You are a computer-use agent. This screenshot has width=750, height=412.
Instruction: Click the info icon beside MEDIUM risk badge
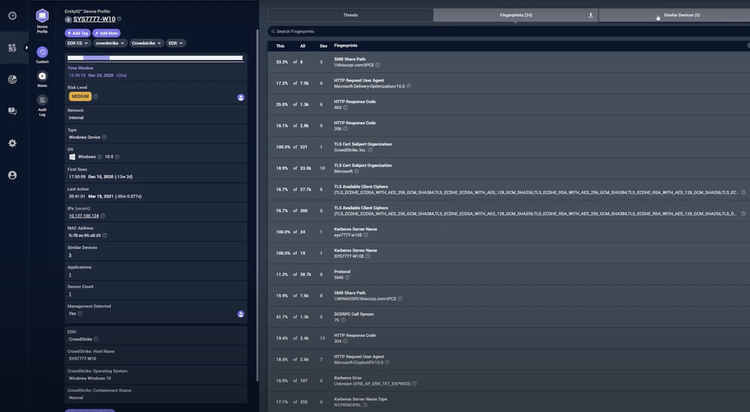pyautogui.click(x=96, y=97)
